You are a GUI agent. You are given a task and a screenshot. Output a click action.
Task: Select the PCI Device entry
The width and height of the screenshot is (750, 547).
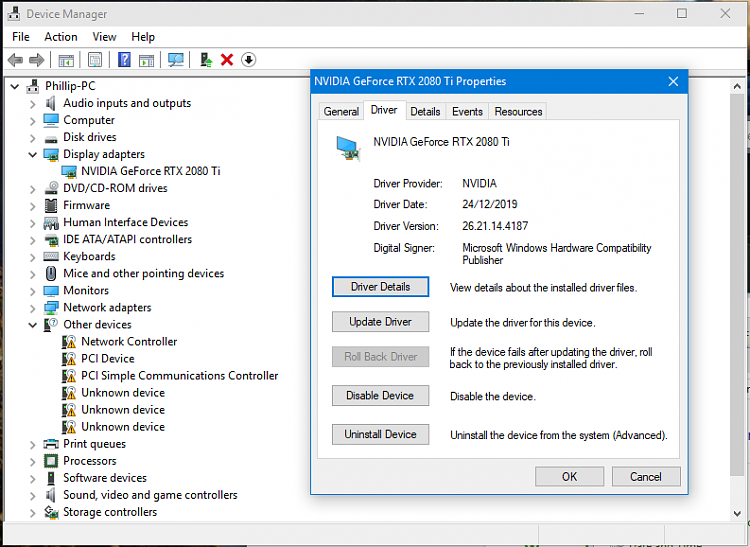point(108,359)
